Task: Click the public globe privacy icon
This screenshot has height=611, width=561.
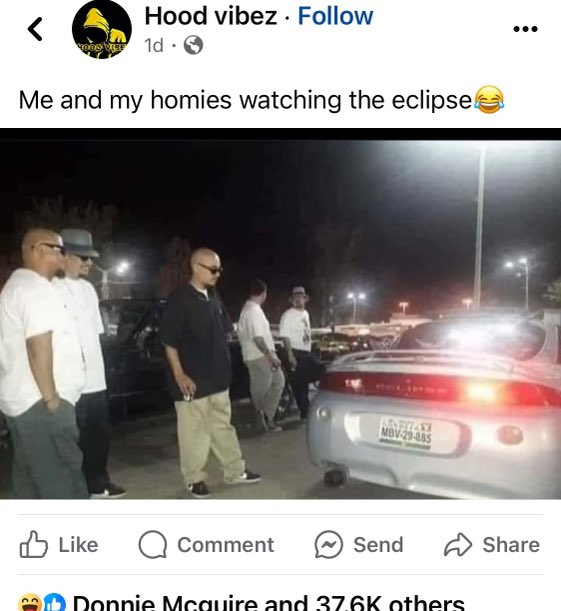Action: [x=193, y=45]
